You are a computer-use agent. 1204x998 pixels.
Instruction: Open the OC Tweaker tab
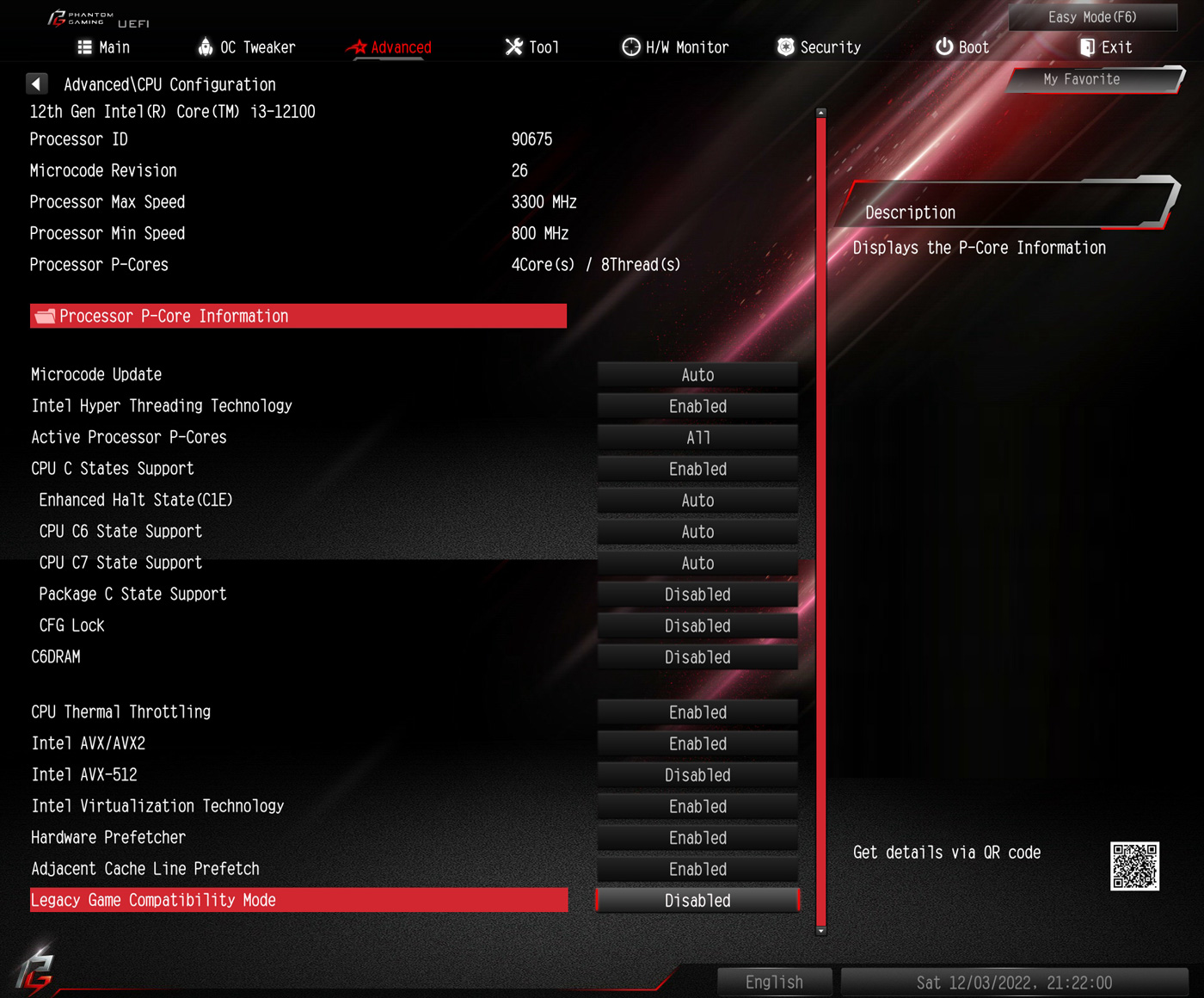click(x=247, y=47)
